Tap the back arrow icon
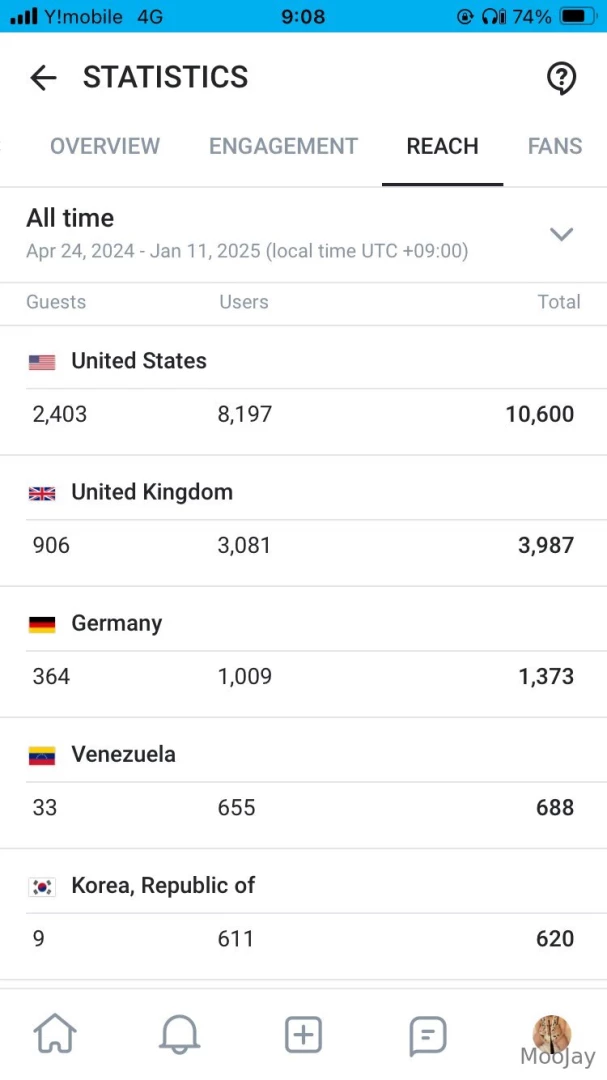Image resolution: width=607 pixels, height=1080 pixels. coord(43,77)
